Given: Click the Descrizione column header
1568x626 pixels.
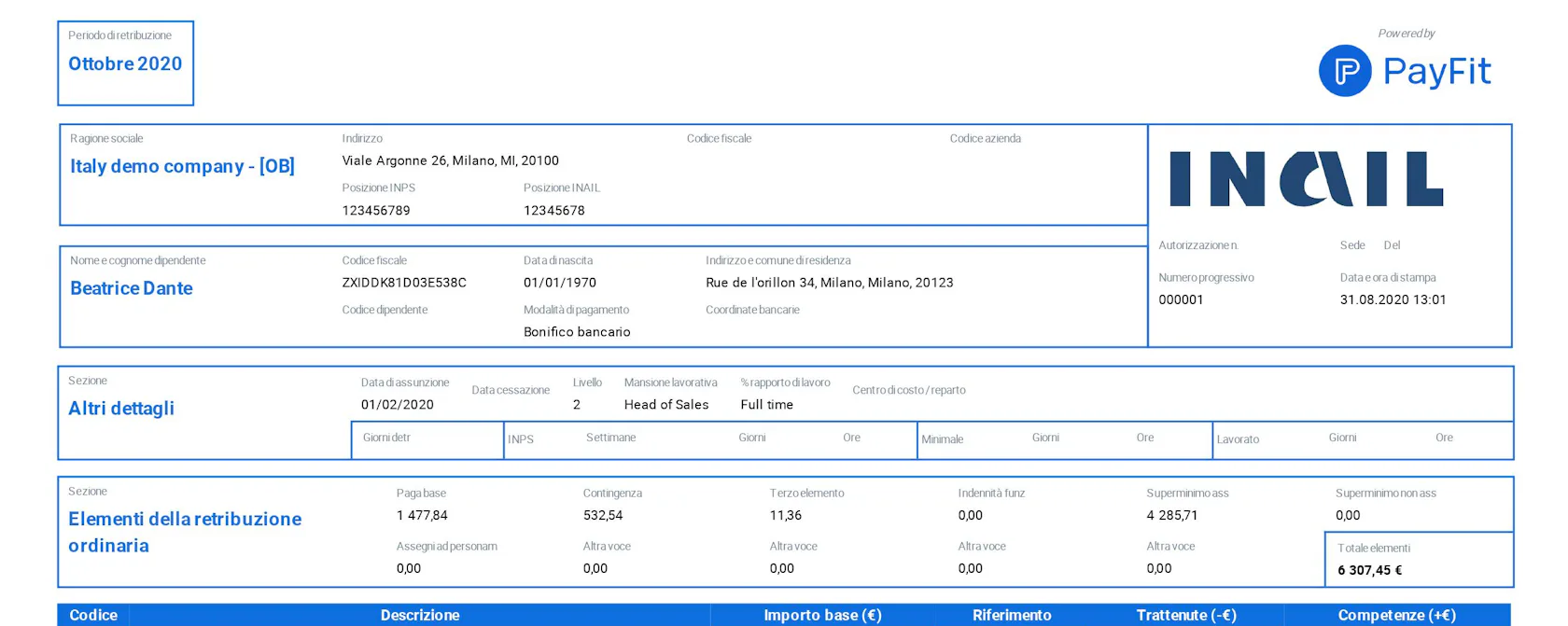Looking at the screenshot, I should point(420,615).
